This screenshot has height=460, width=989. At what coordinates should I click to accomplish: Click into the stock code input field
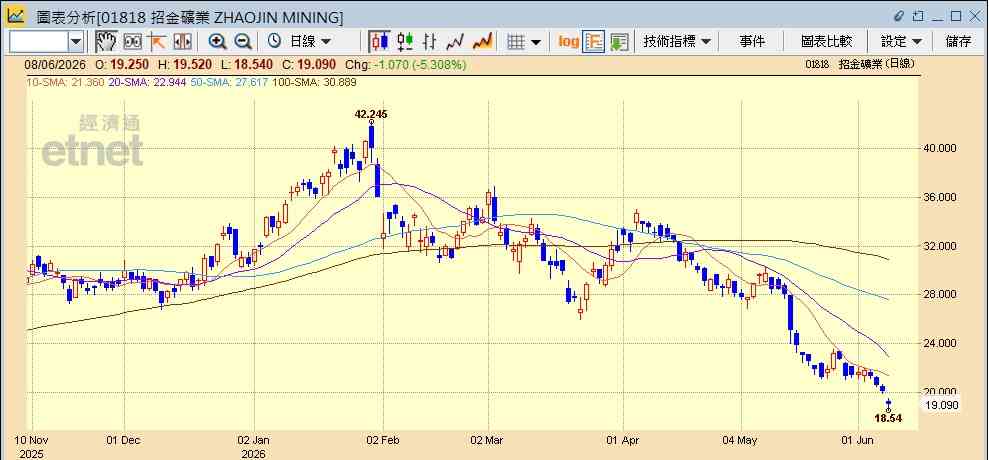[x=38, y=42]
